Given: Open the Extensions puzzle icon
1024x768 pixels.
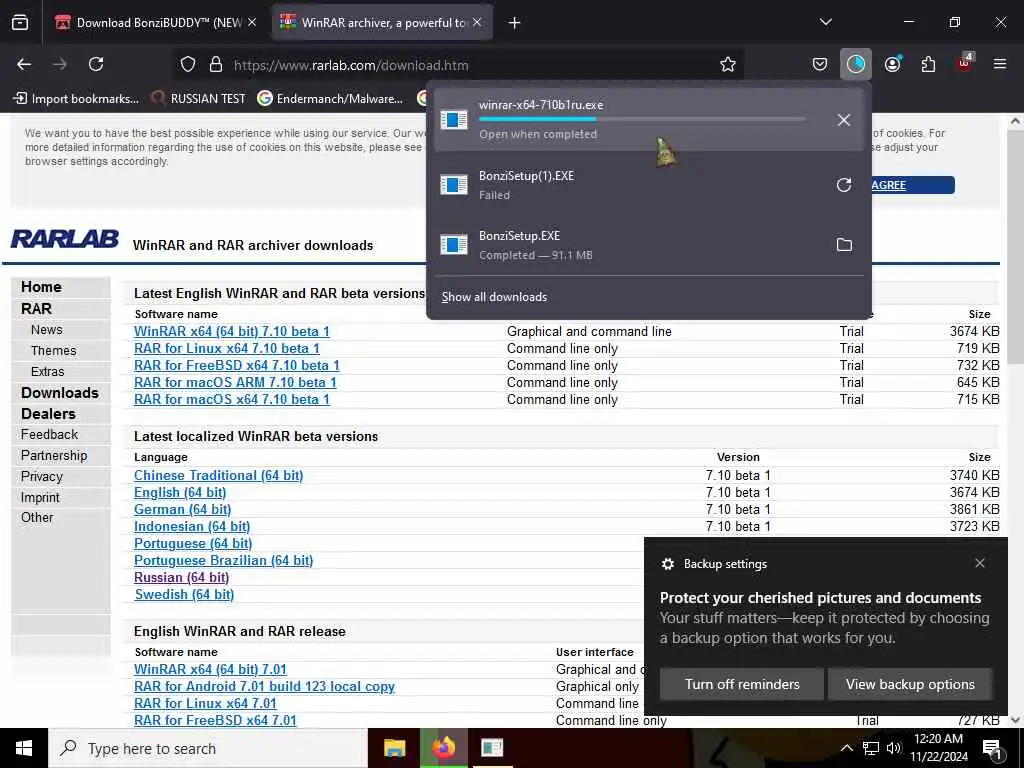Looking at the screenshot, I should tap(928, 64).
